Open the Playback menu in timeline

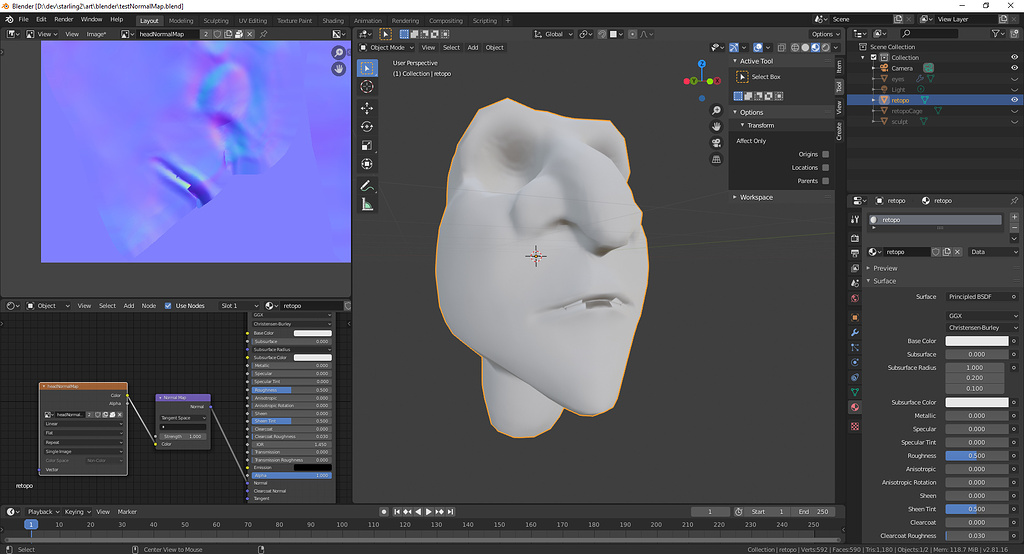click(42, 512)
